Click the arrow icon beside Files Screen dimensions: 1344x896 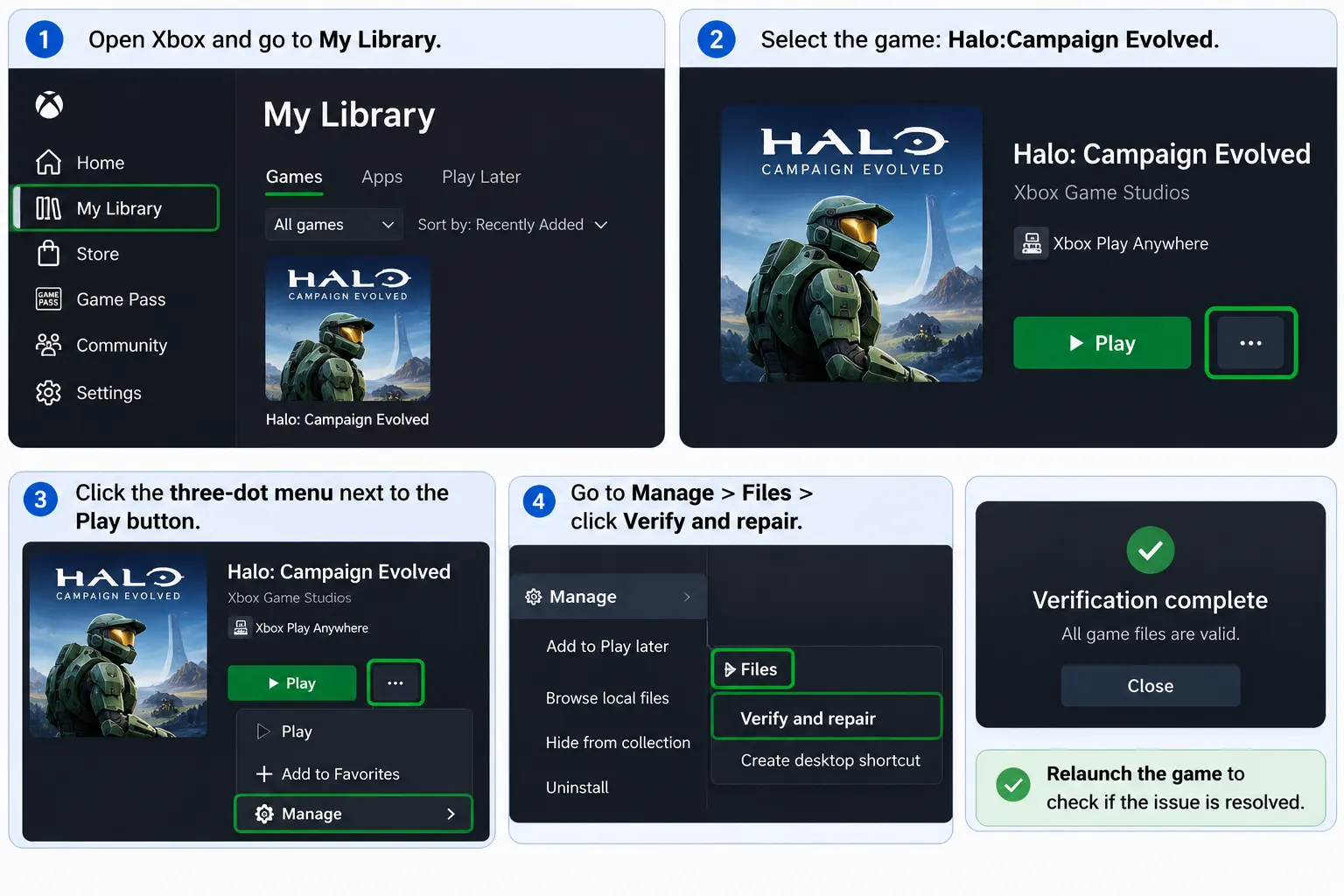point(730,669)
